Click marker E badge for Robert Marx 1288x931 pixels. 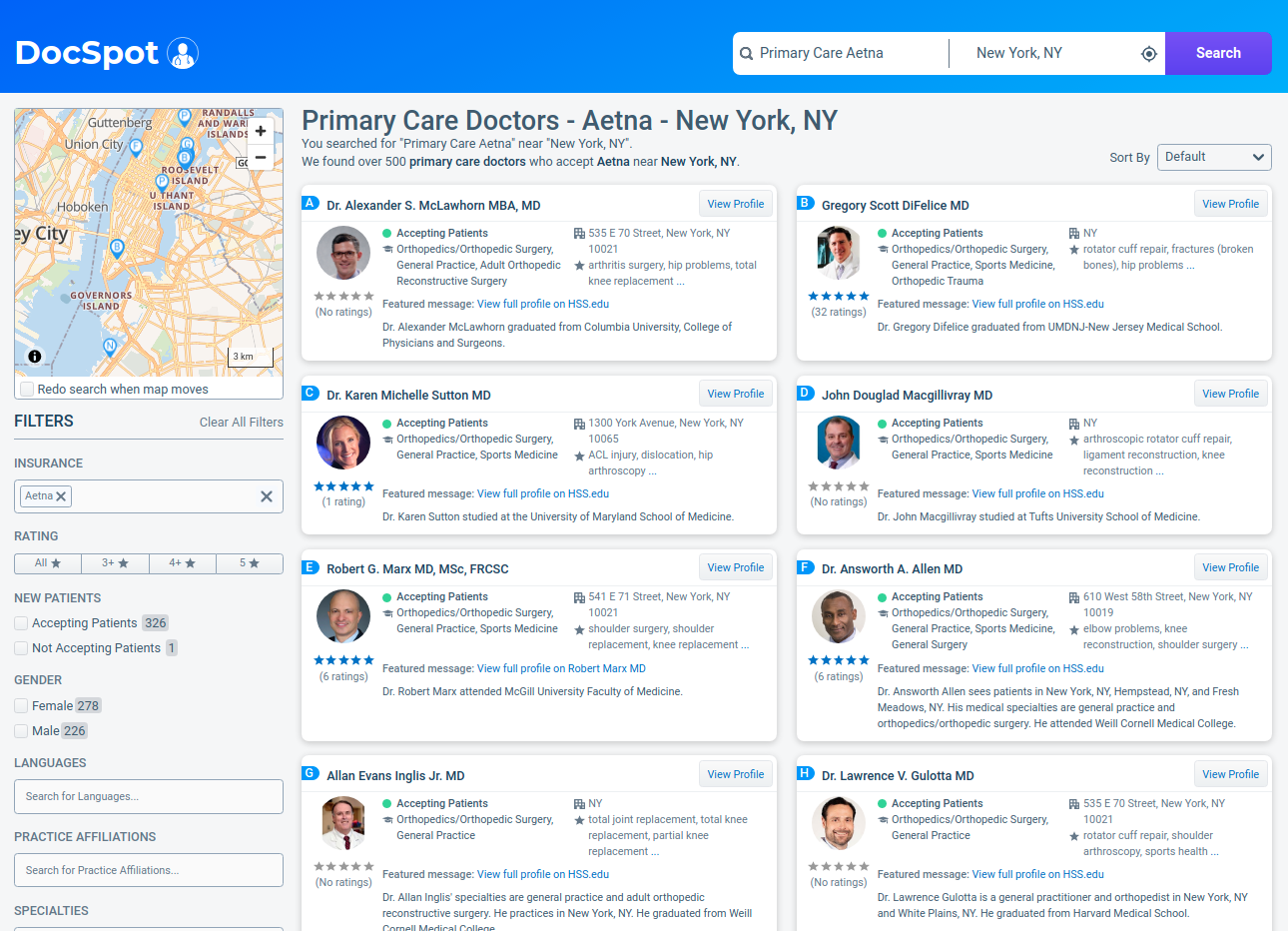(x=310, y=566)
